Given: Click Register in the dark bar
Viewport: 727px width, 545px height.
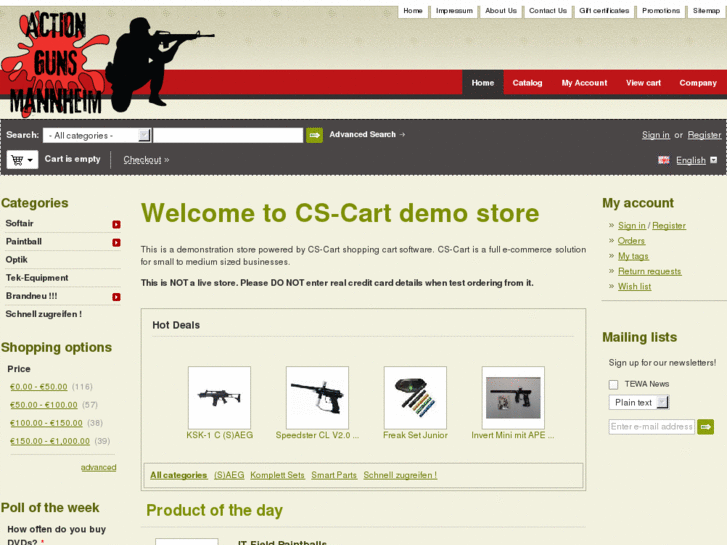Looking at the screenshot, I should (x=704, y=135).
